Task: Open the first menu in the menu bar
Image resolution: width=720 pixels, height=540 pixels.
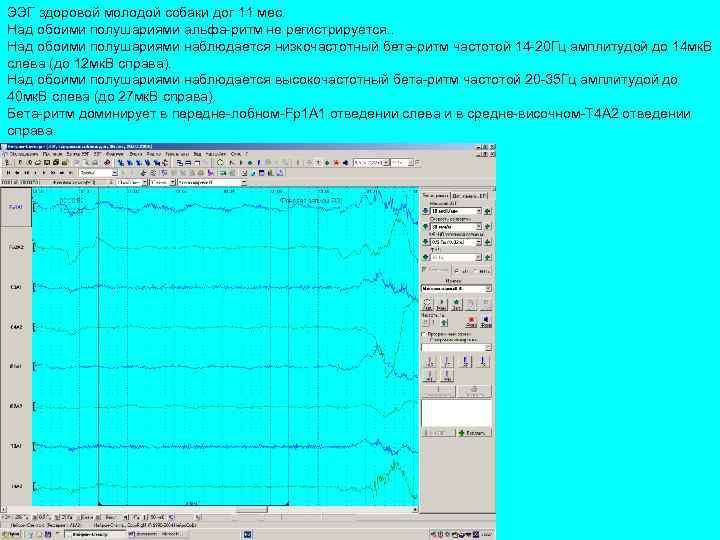Action: pyautogui.click(x=22, y=154)
